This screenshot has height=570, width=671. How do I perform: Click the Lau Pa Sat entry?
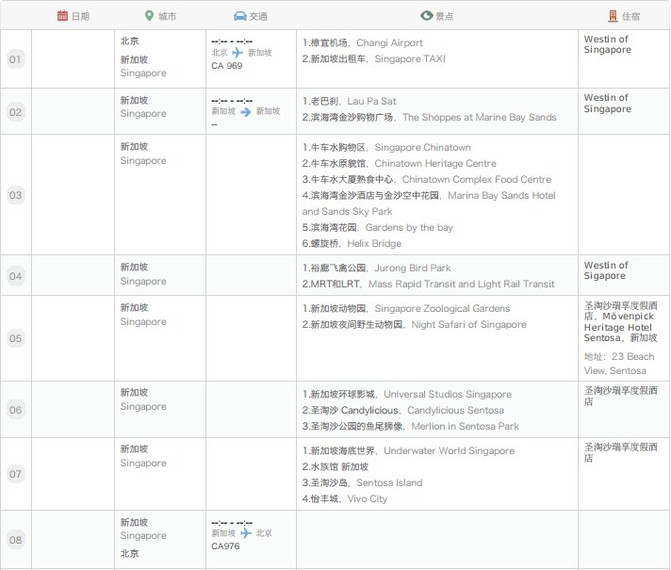[349, 101]
